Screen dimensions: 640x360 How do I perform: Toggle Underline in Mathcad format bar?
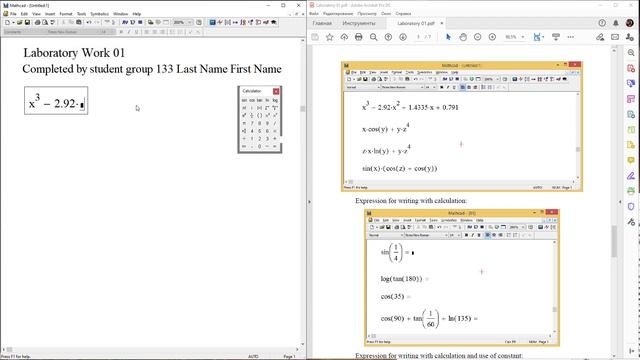(136, 32)
